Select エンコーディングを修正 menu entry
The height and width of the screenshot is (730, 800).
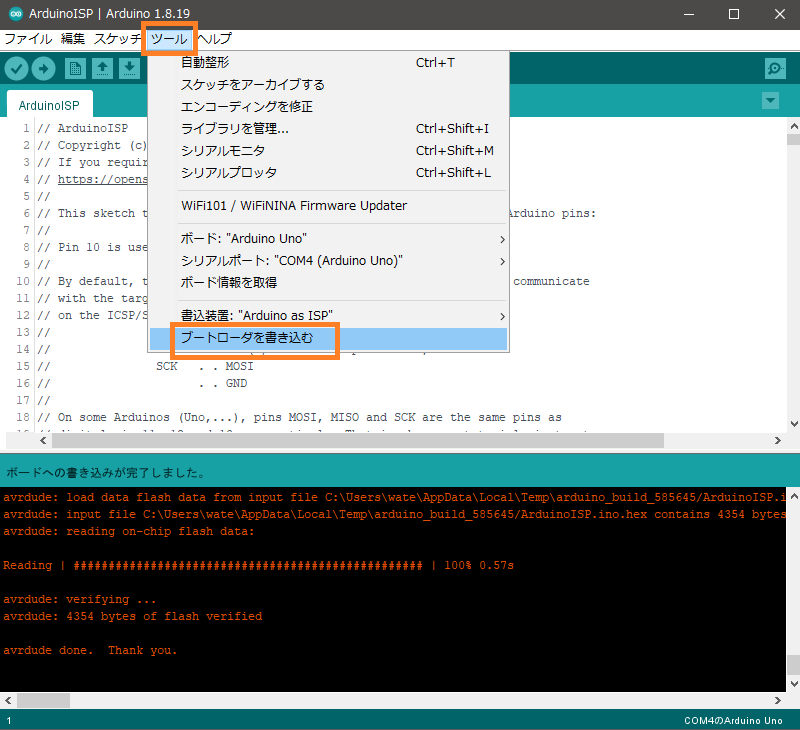point(329,107)
